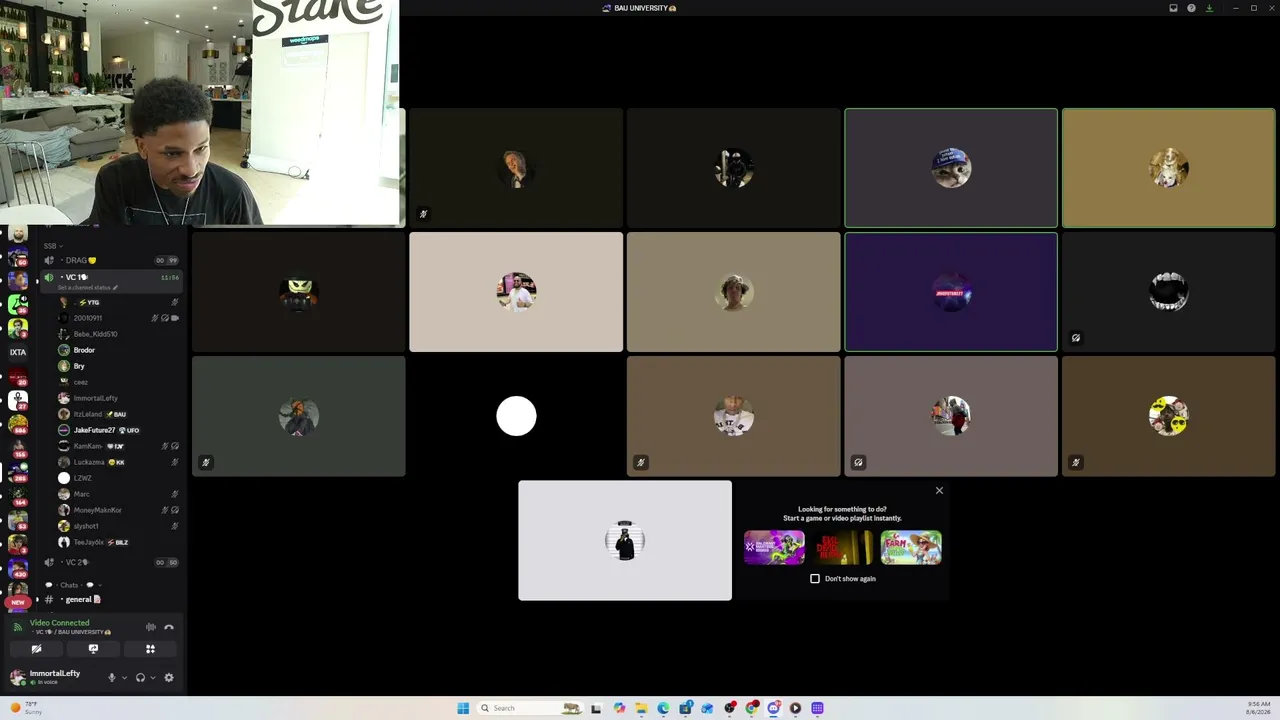Focus the yellow smiley avatar tile
This screenshot has width=1280, height=720.
[1168, 416]
